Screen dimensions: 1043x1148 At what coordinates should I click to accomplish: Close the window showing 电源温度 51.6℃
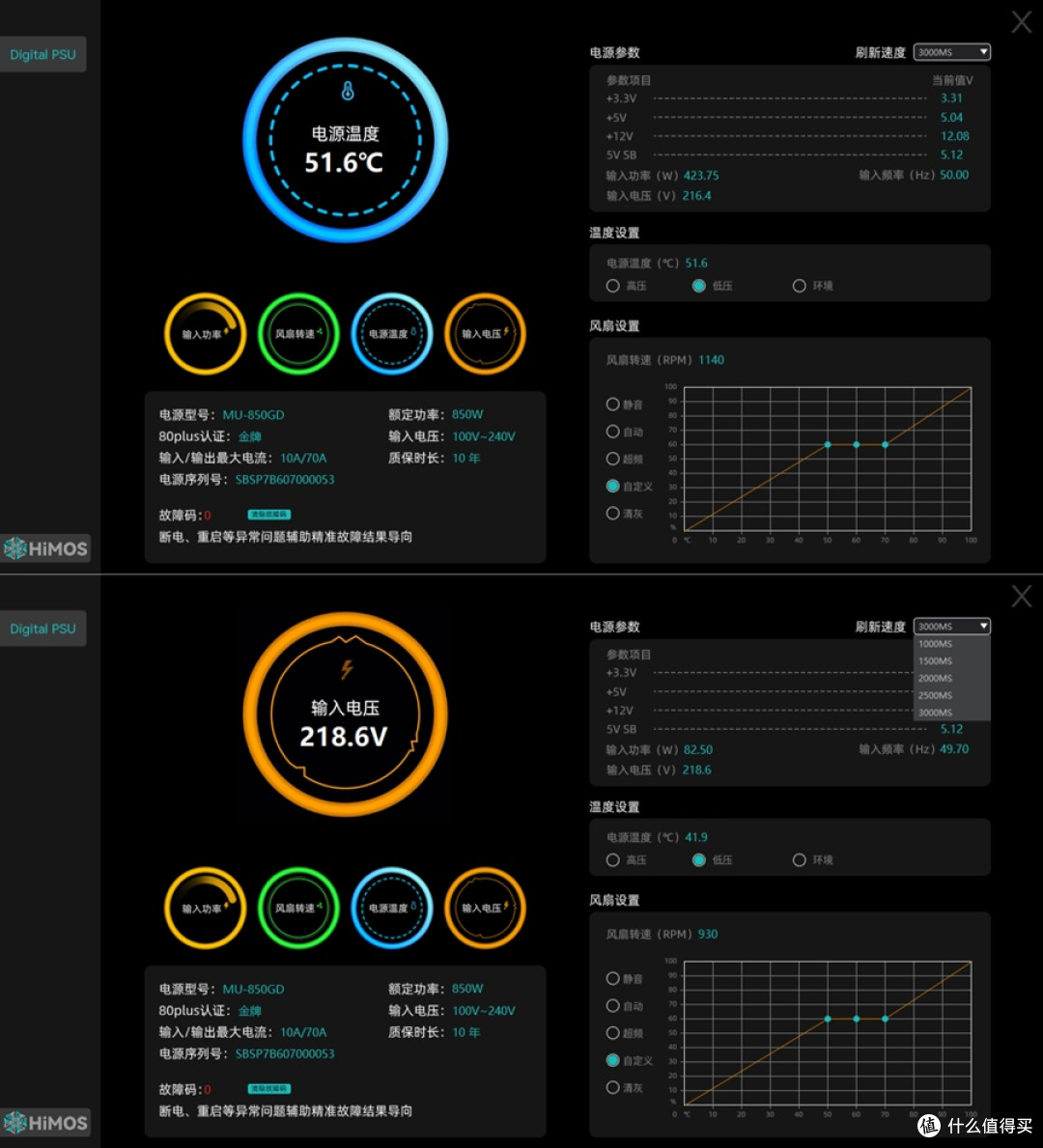1022,22
